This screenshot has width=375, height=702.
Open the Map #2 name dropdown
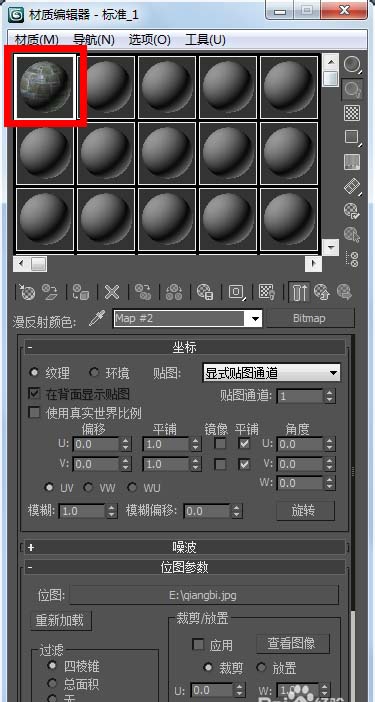point(256,319)
